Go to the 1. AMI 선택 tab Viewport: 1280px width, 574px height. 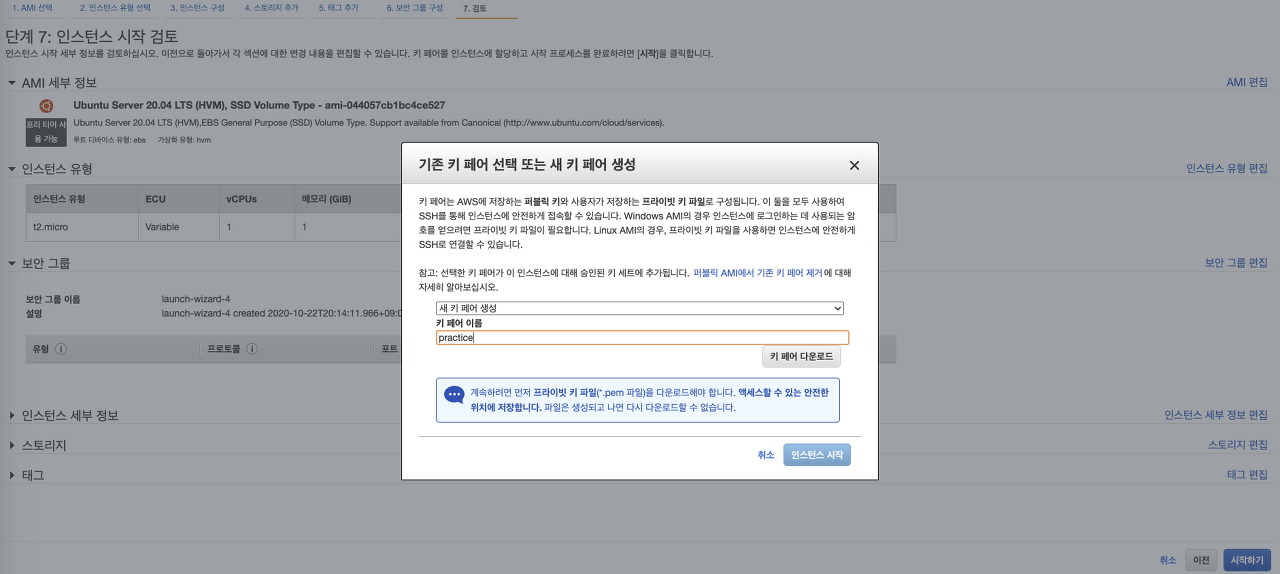click(32, 8)
